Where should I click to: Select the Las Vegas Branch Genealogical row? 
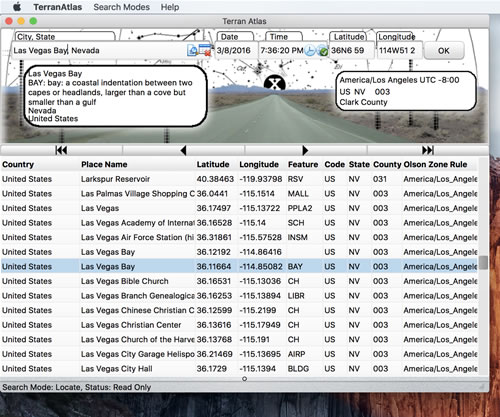point(239,296)
